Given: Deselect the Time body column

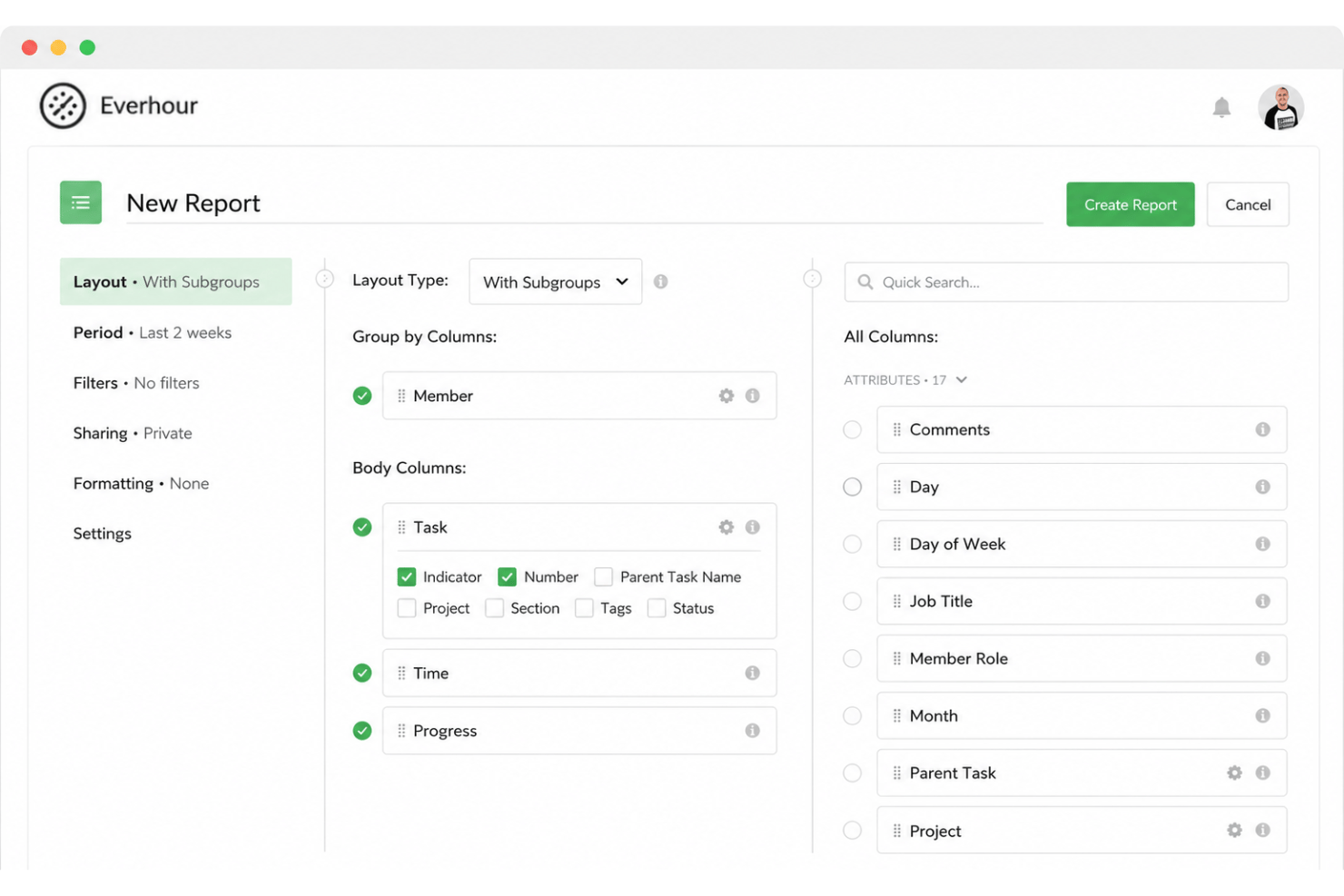Looking at the screenshot, I should pos(362,673).
